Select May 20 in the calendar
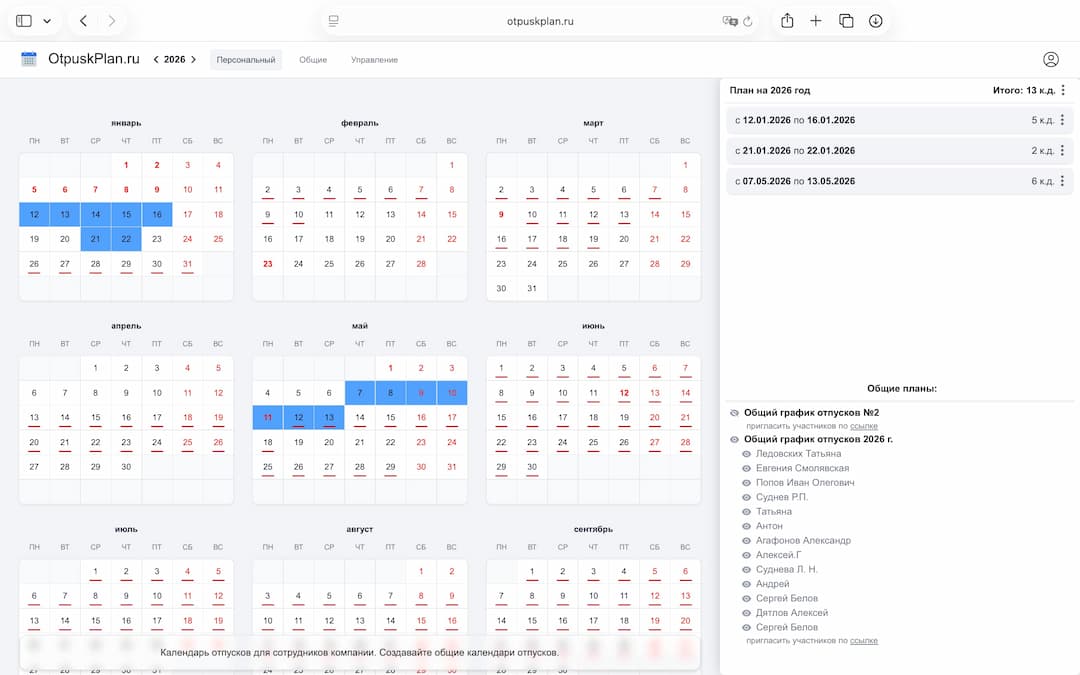Image resolution: width=1080 pixels, height=675 pixels. tap(329, 441)
